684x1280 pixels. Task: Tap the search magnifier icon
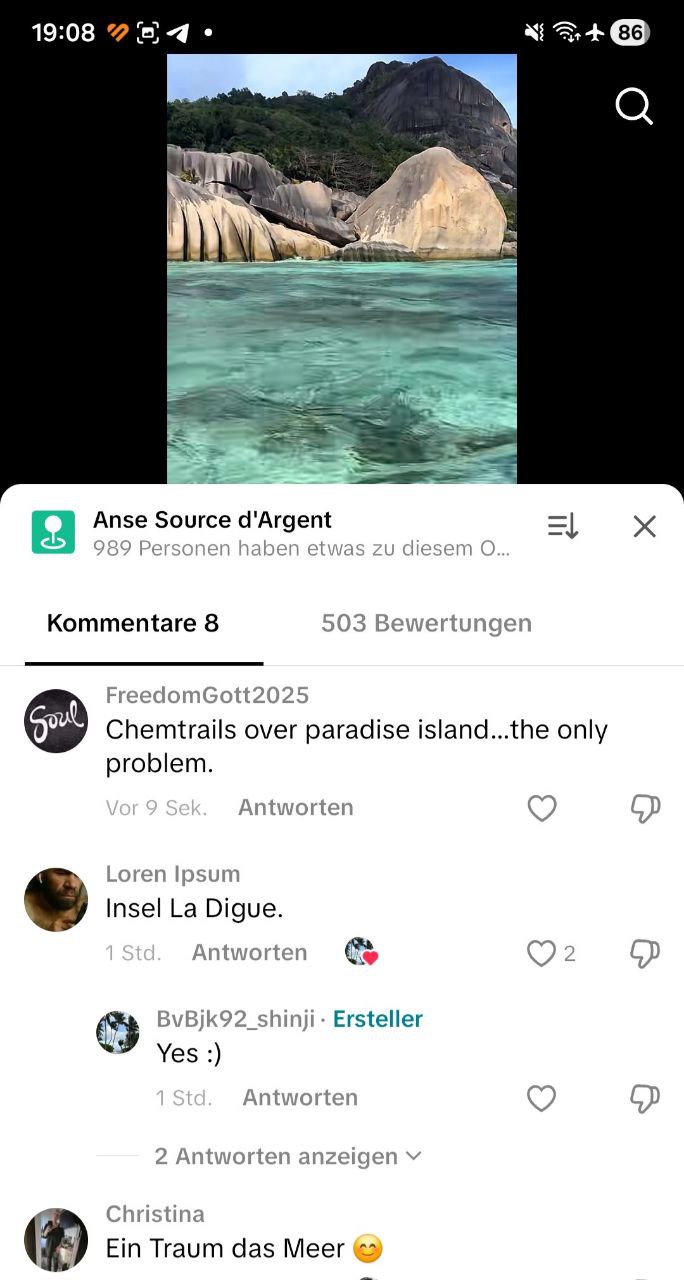pyautogui.click(x=634, y=105)
